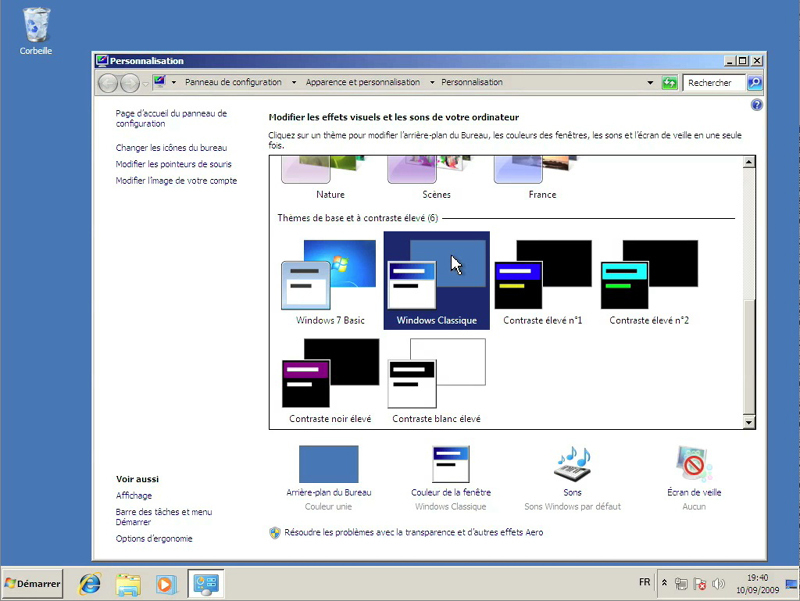Click the Démarrer start button
The image size is (800, 601).
click(32, 583)
